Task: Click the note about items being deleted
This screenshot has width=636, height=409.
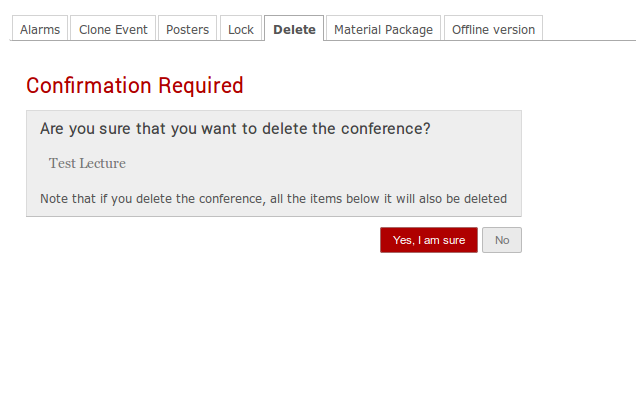Action: click(273, 199)
